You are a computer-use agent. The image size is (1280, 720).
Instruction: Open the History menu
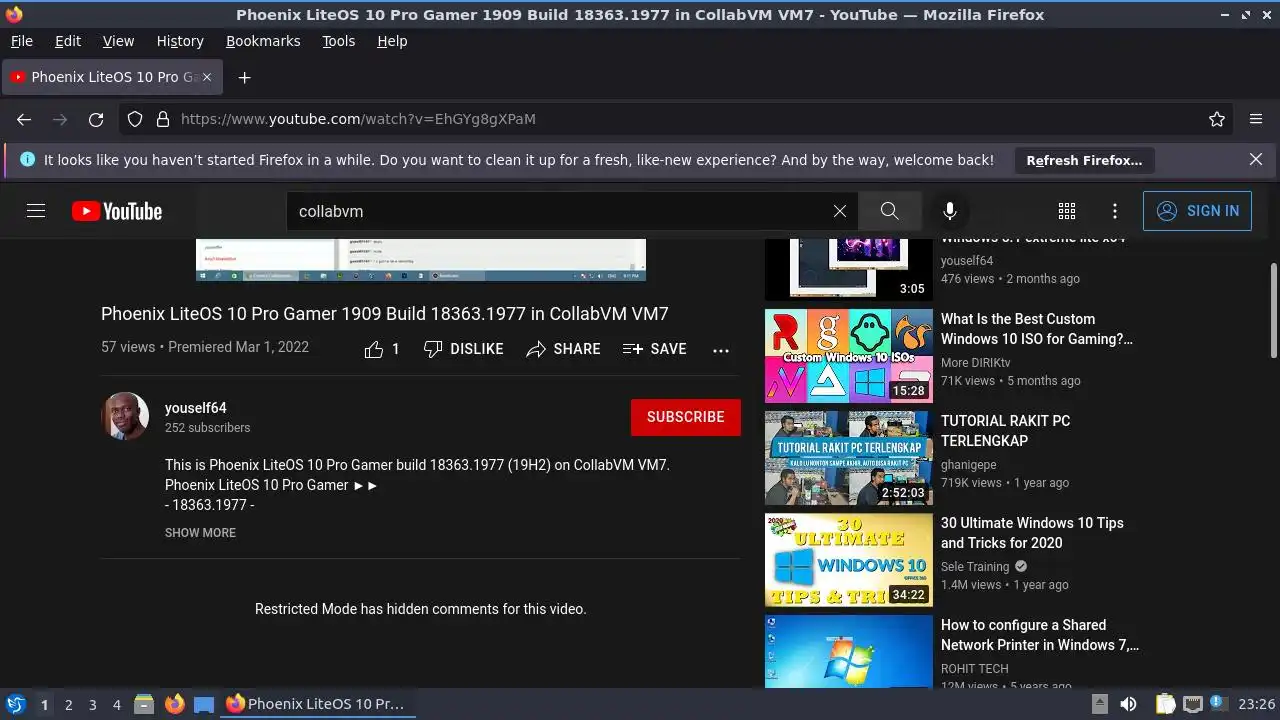pyautogui.click(x=180, y=41)
